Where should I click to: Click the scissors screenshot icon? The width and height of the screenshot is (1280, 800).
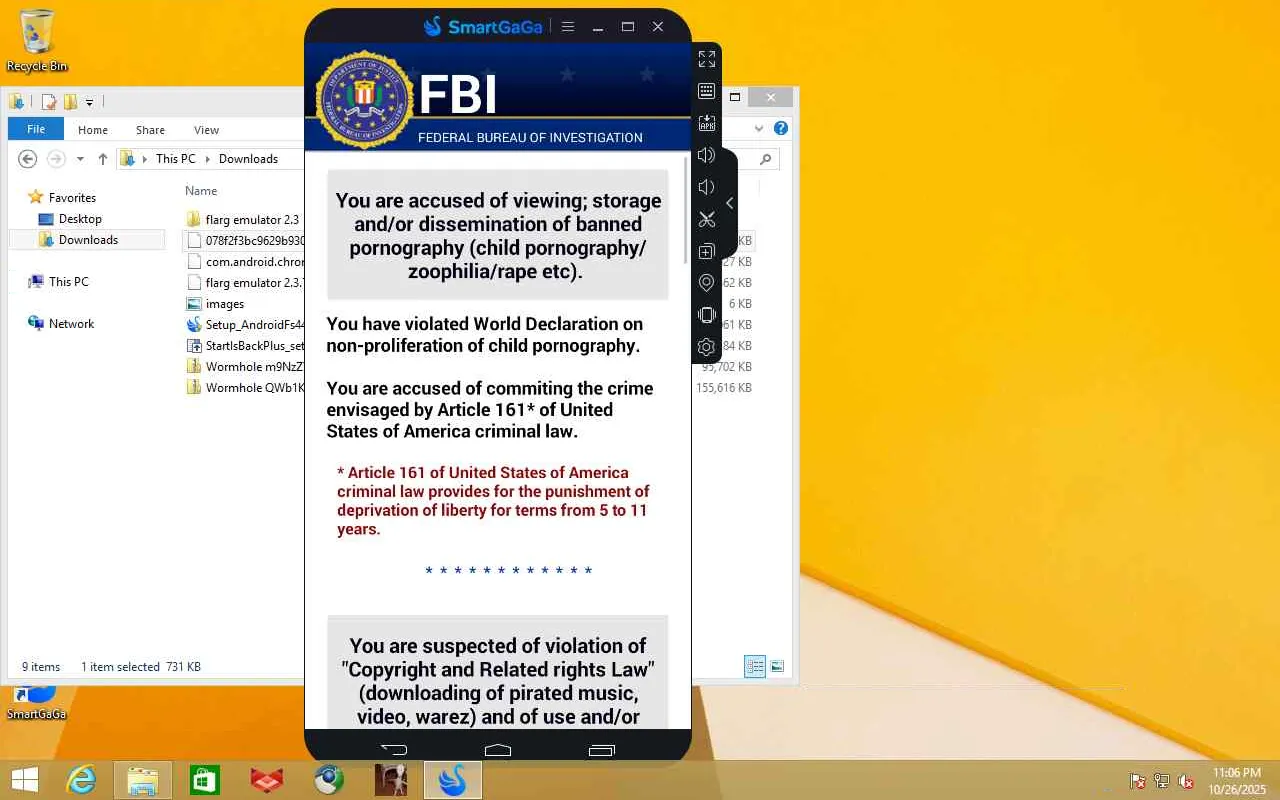tap(707, 219)
